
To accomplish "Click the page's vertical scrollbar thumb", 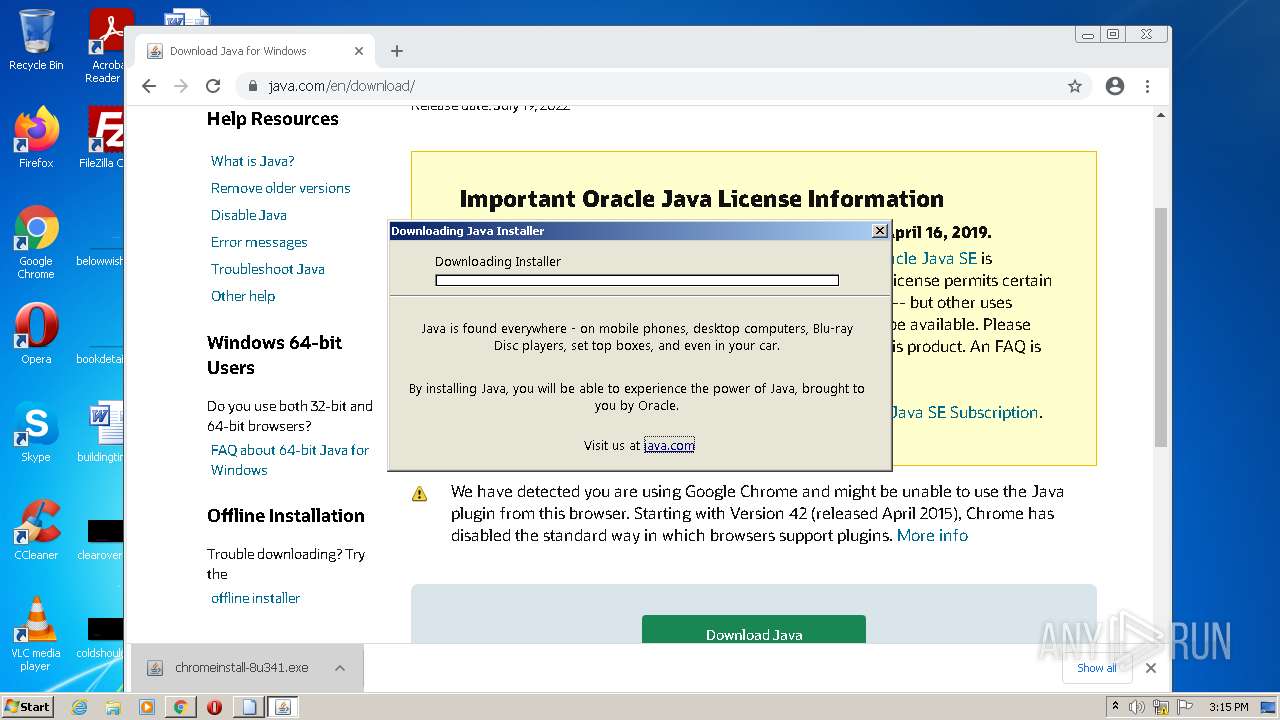I will click(x=1161, y=327).
